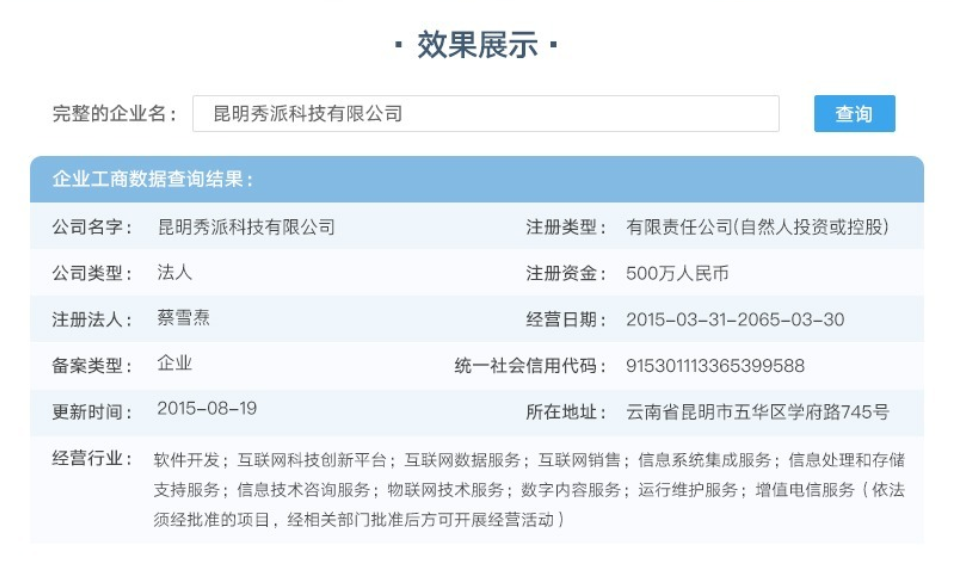Click the 经营日期 date range value

[735, 320]
